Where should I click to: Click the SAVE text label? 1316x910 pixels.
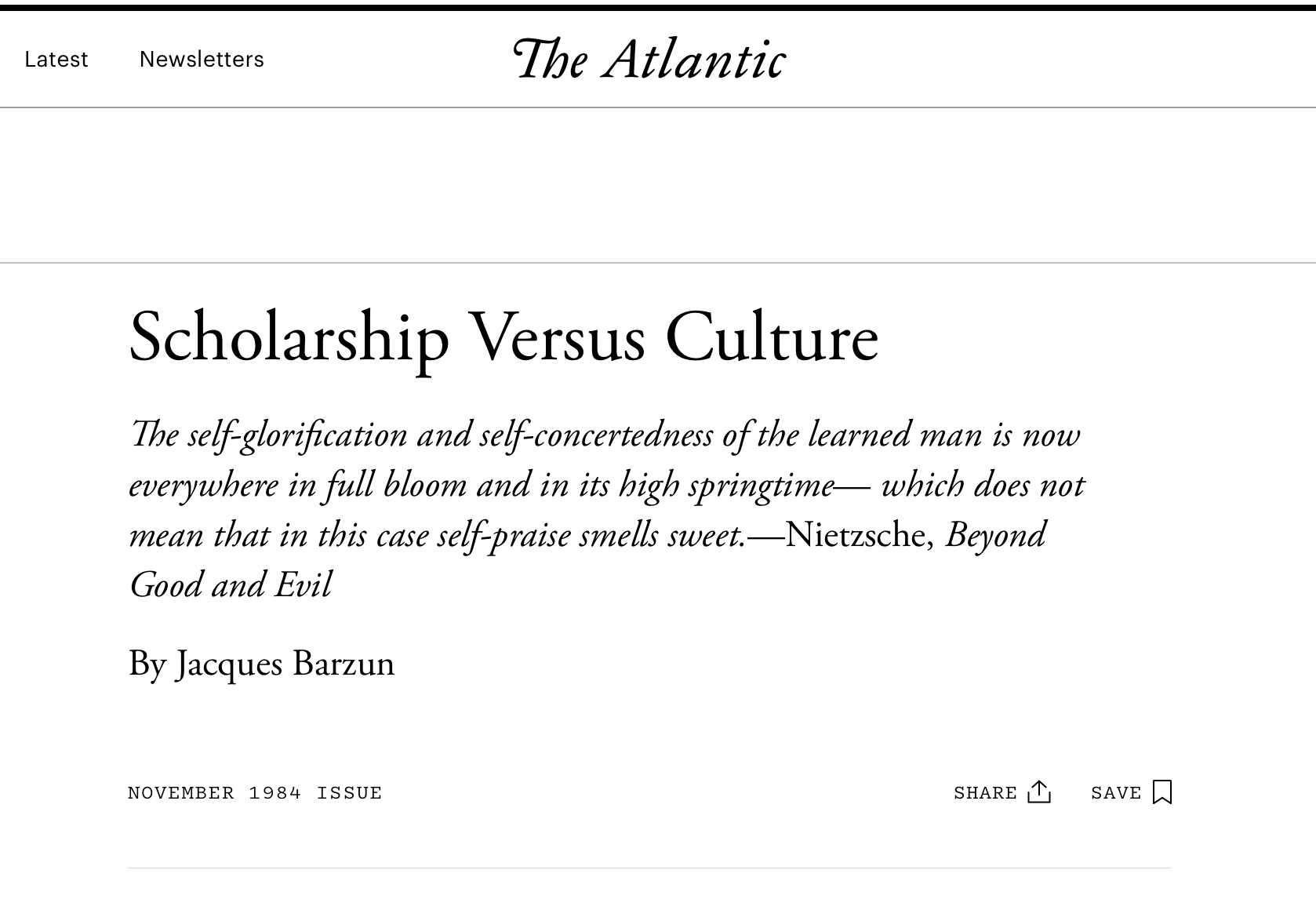click(x=1115, y=793)
